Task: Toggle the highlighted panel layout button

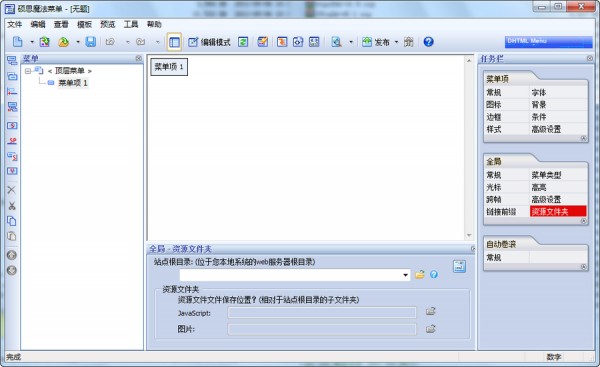Action: [174, 42]
